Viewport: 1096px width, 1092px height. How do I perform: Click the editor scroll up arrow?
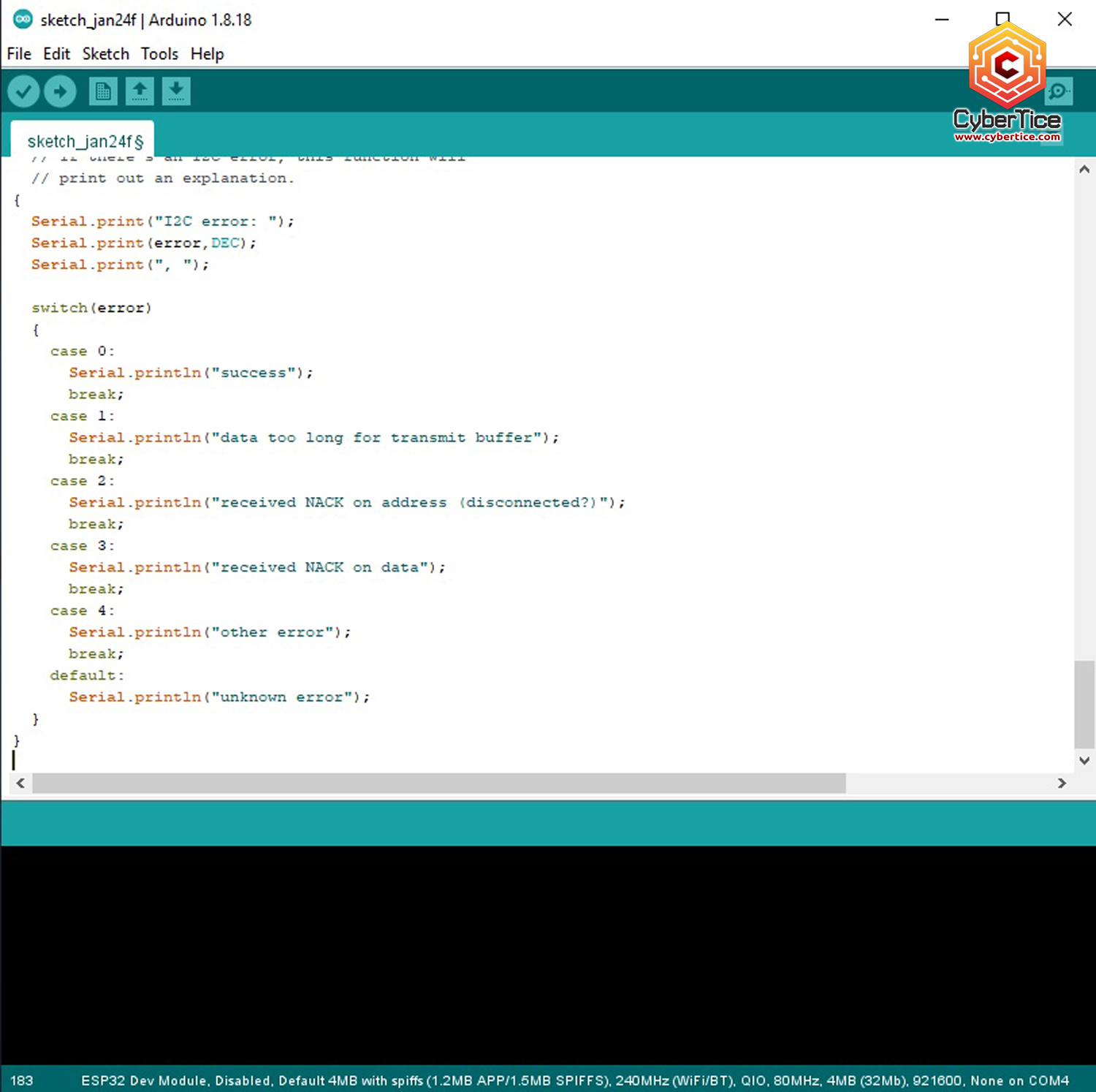tap(1084, 170)
